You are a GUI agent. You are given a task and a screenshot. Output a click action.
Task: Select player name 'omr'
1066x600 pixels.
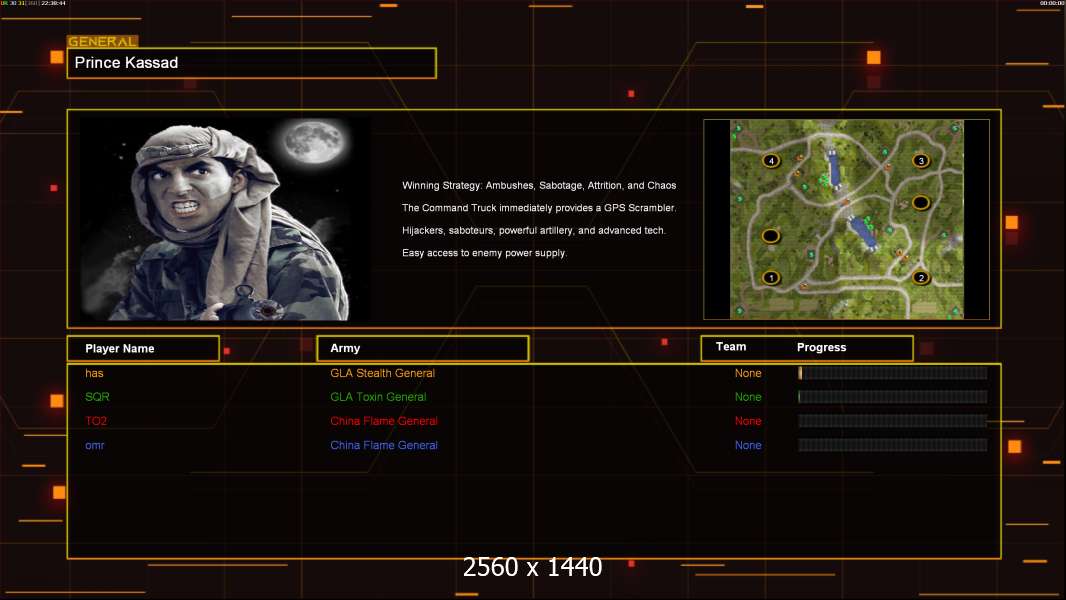pyautogui.click(x=94, y=446)
